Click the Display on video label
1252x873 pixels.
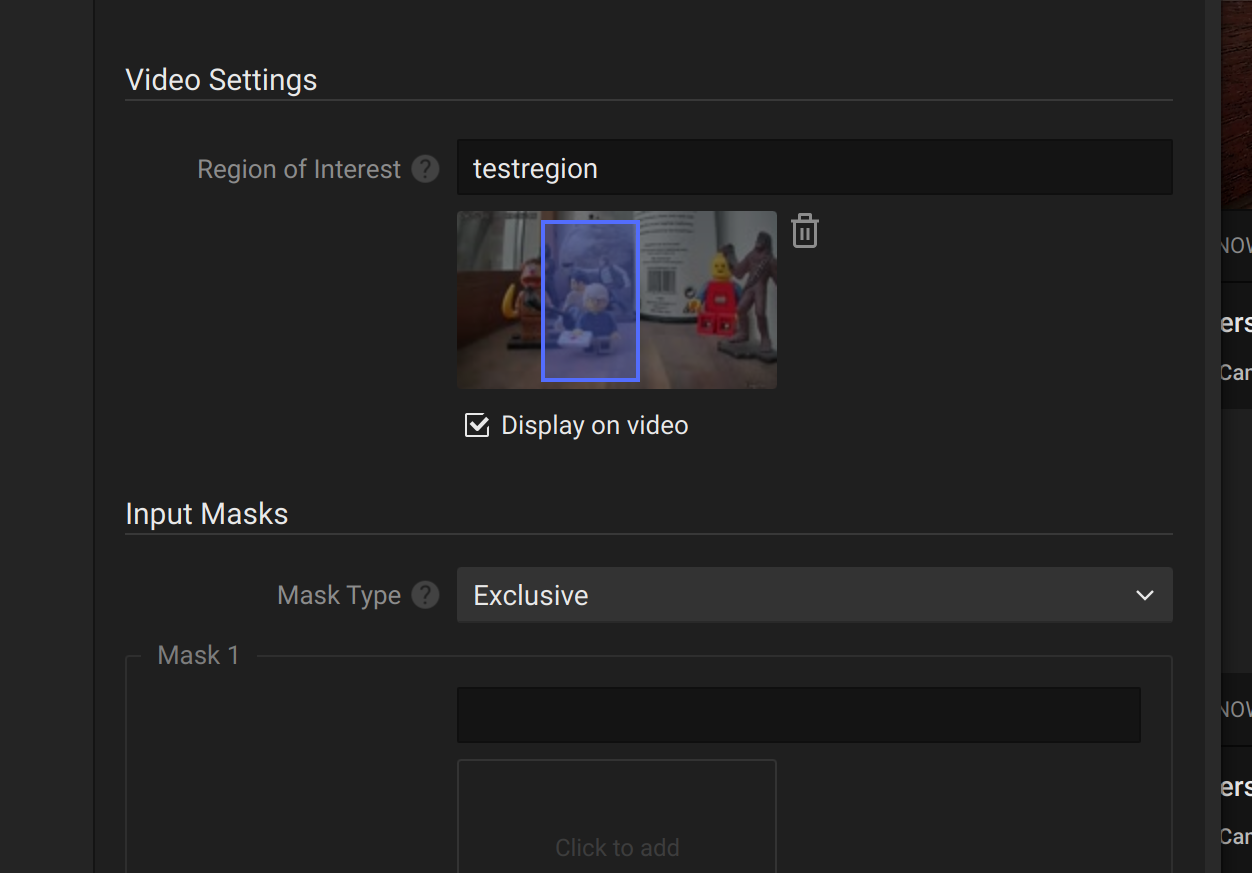click(x=595, y=425)
